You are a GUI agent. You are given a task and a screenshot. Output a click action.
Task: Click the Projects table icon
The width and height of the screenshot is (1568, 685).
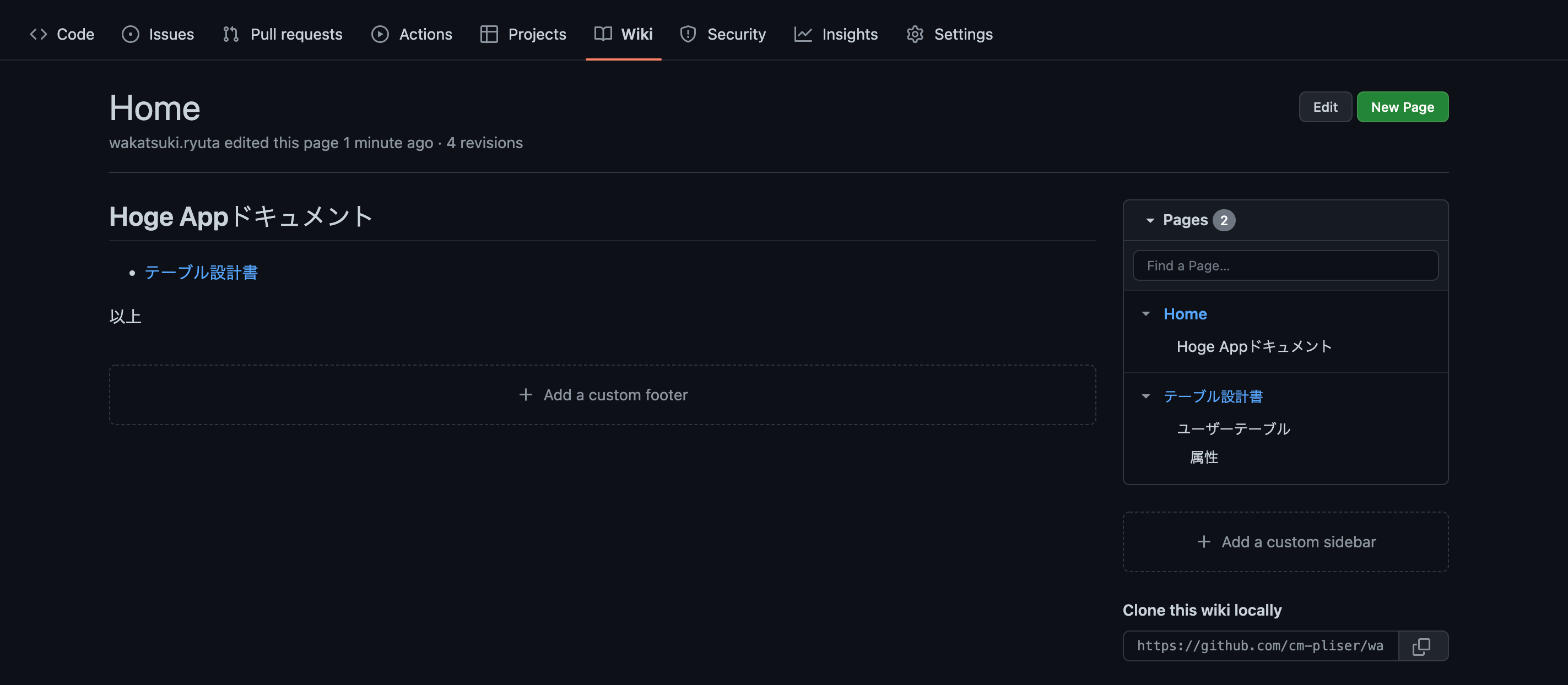click(489, 34)
